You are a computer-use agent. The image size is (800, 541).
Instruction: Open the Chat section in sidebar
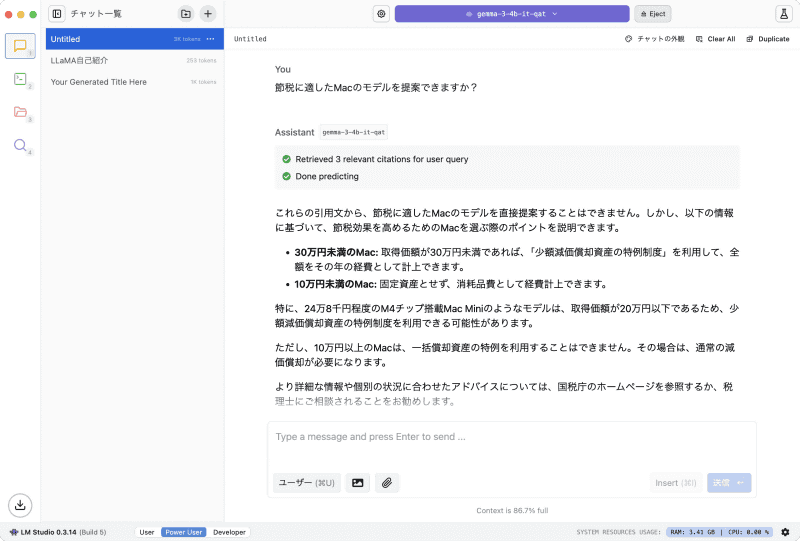click(x=20, y=46)
